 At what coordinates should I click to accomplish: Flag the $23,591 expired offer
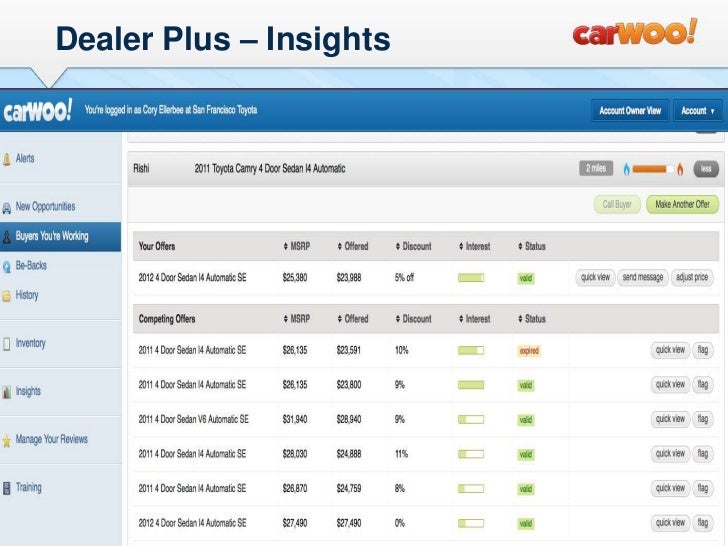703,350
